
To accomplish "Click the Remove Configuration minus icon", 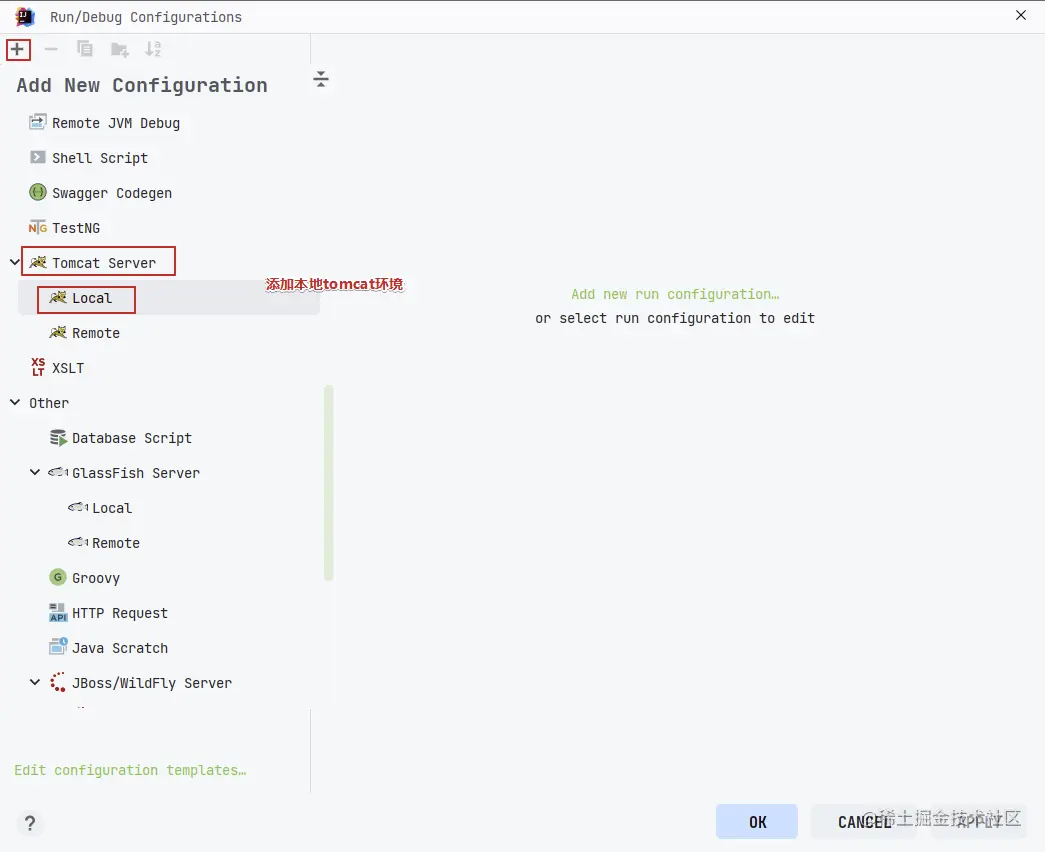I will coord(51,49).
